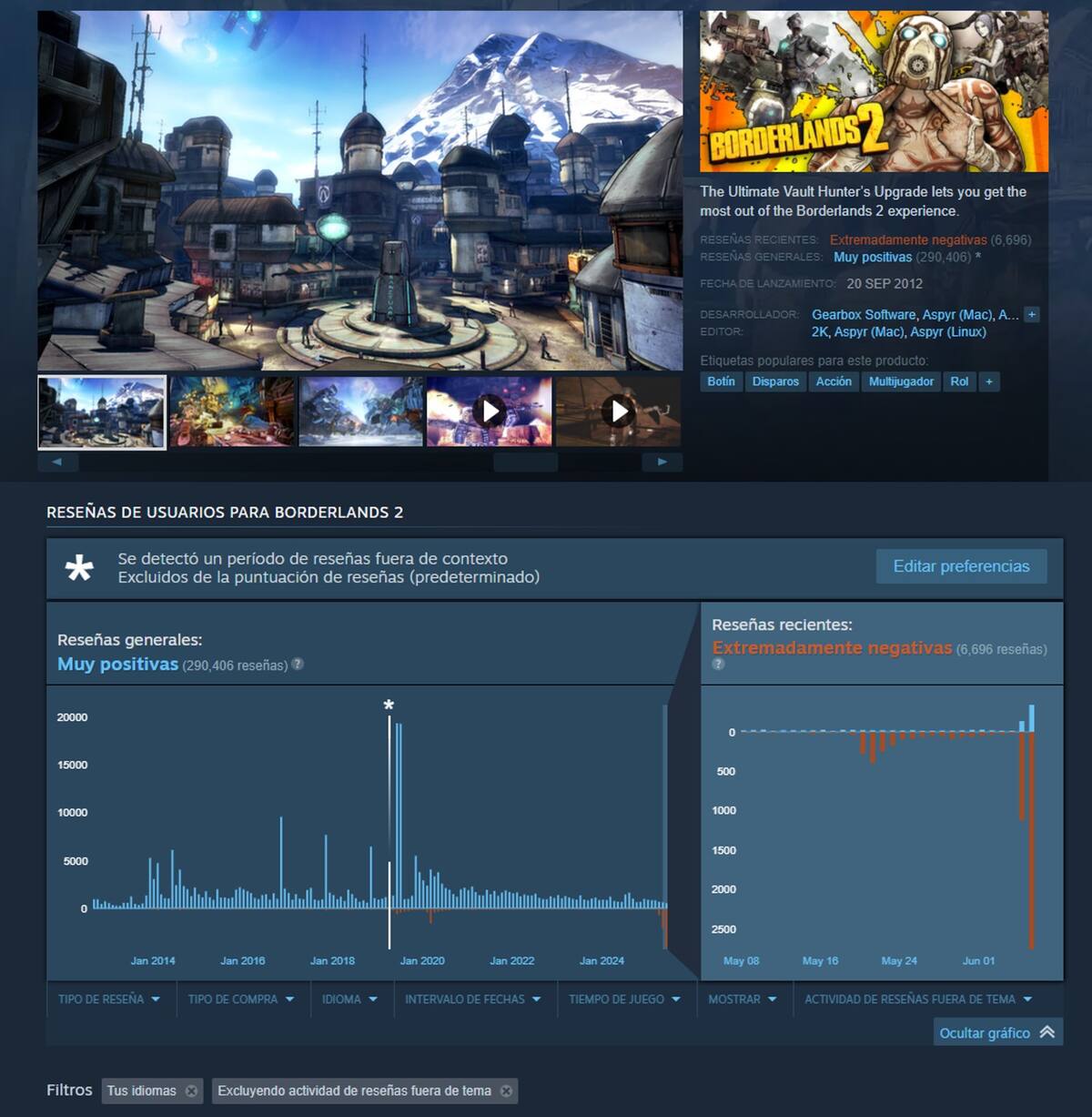Open the Intervalo de fechas dropdown

click(x=473, y=1000)
